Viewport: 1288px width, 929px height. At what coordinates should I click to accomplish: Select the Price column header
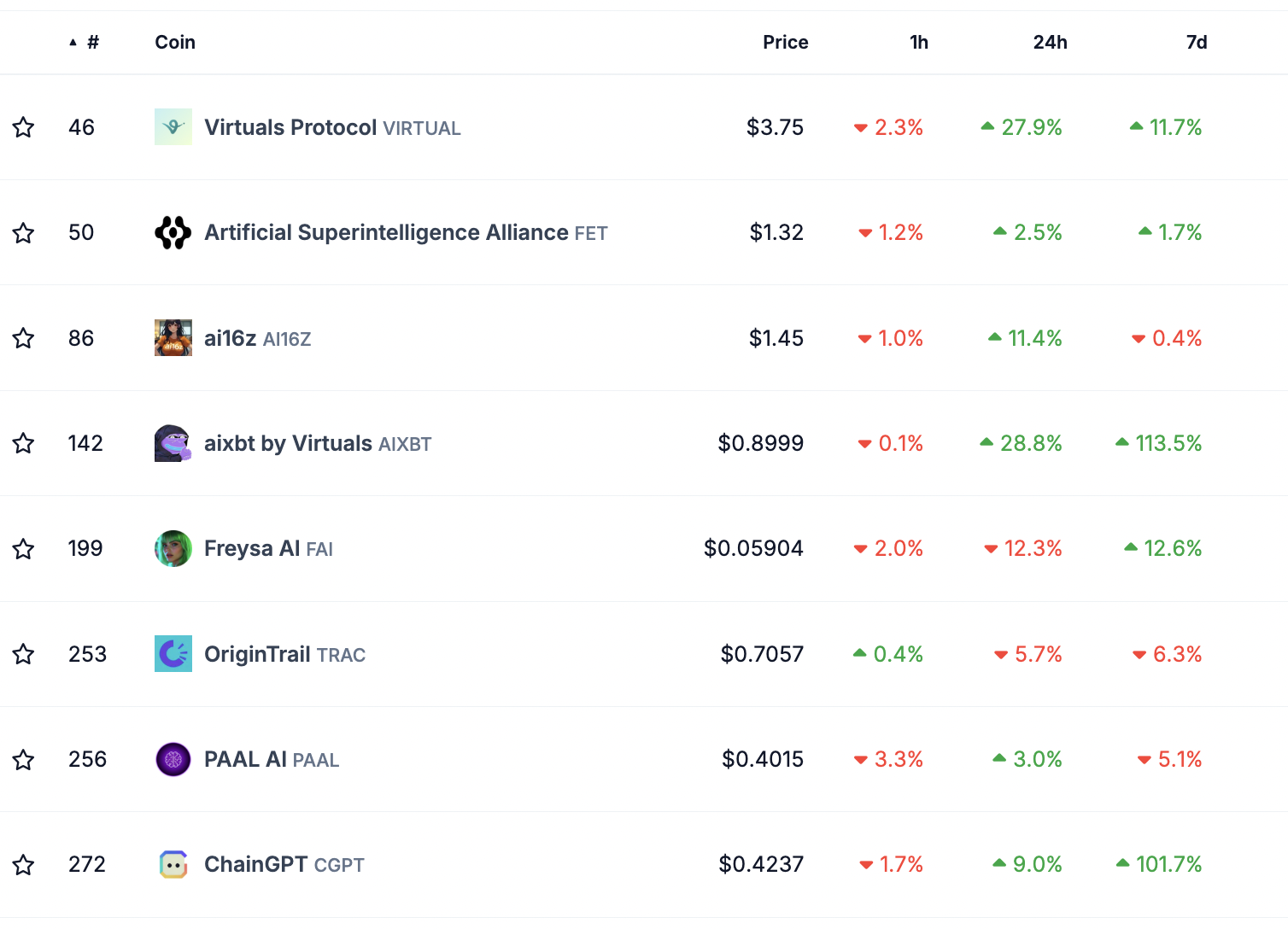pyautogui.click(x=785, y=42)
